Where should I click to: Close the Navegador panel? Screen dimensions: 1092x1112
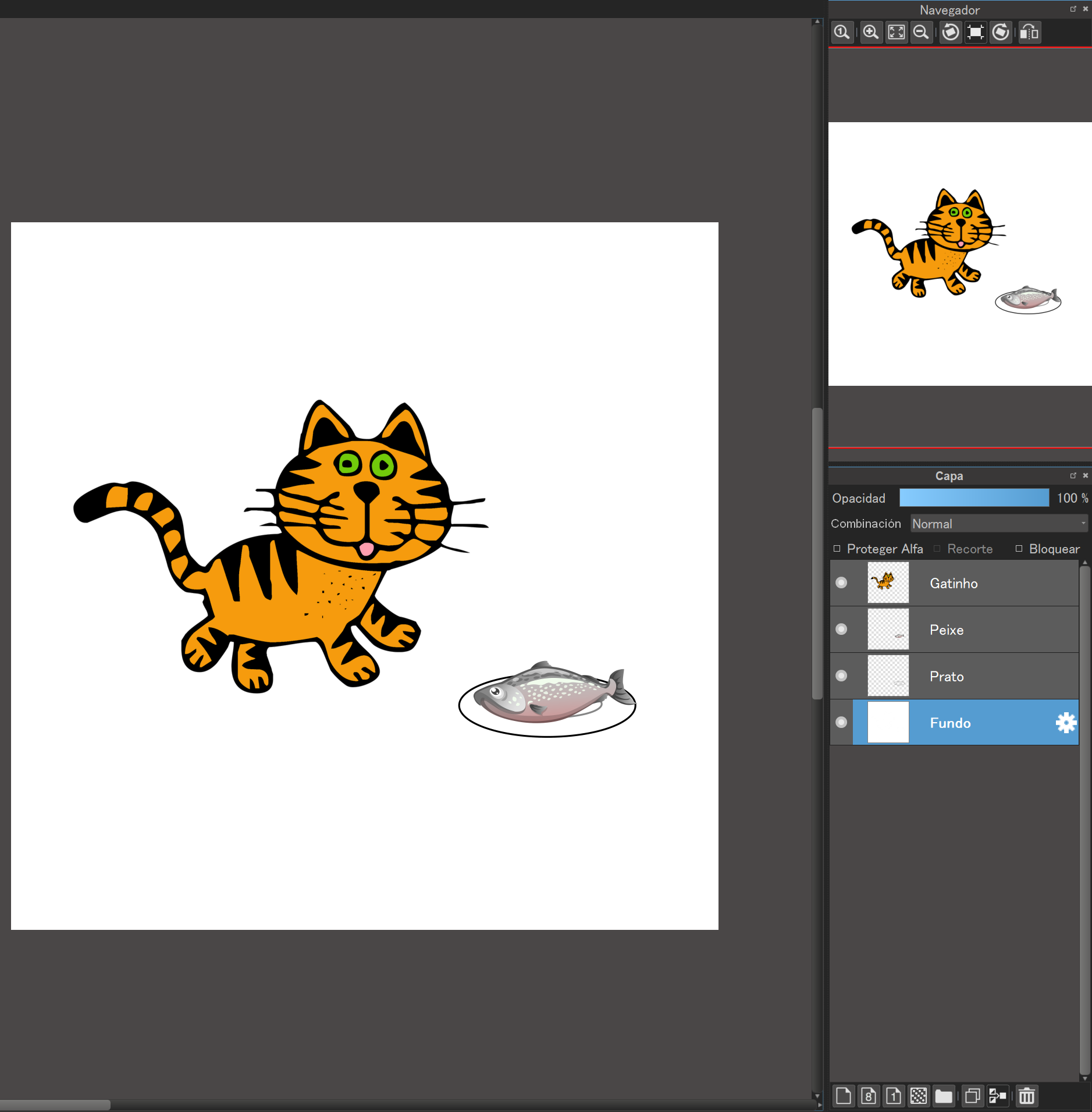[1085, 9]
